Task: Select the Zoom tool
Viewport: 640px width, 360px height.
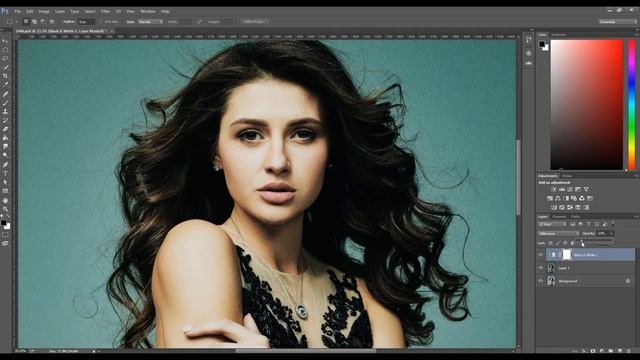Action: (5, 209)
